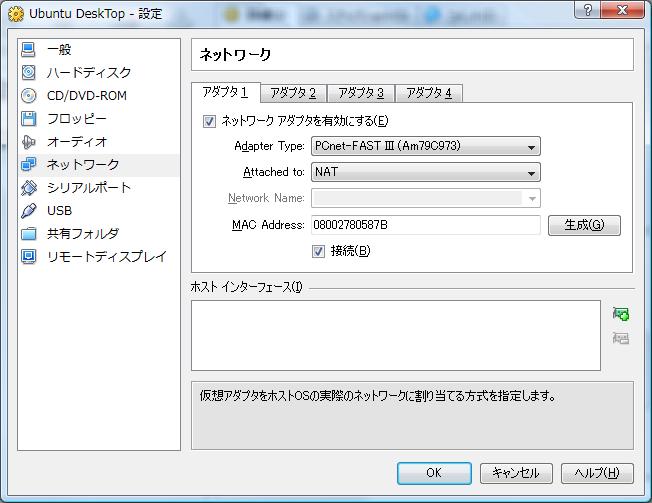
Task: Click the USB connector icon
Action: click(x=28, y=211)
